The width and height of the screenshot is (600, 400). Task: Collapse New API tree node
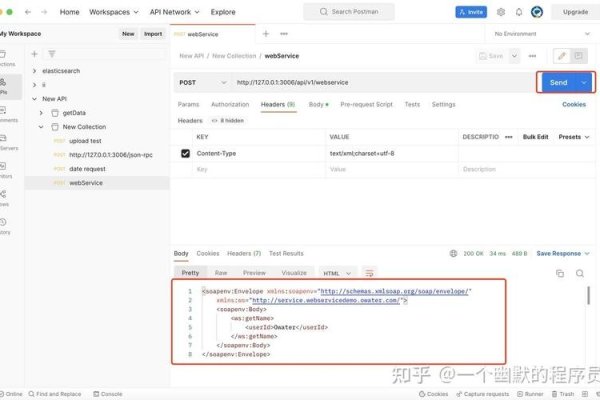pyautogui.click(x=34, y=99)
